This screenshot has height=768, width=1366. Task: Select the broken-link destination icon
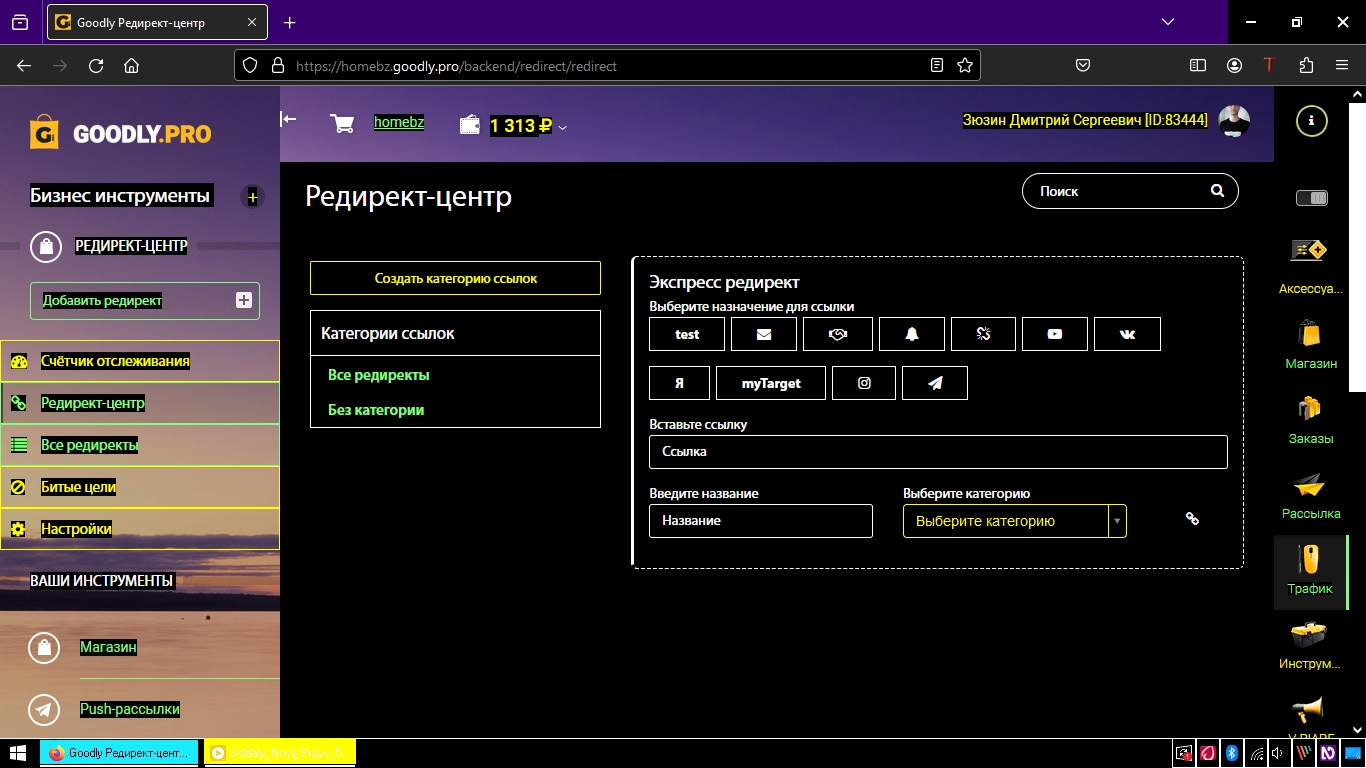click(x=983, y=334)
